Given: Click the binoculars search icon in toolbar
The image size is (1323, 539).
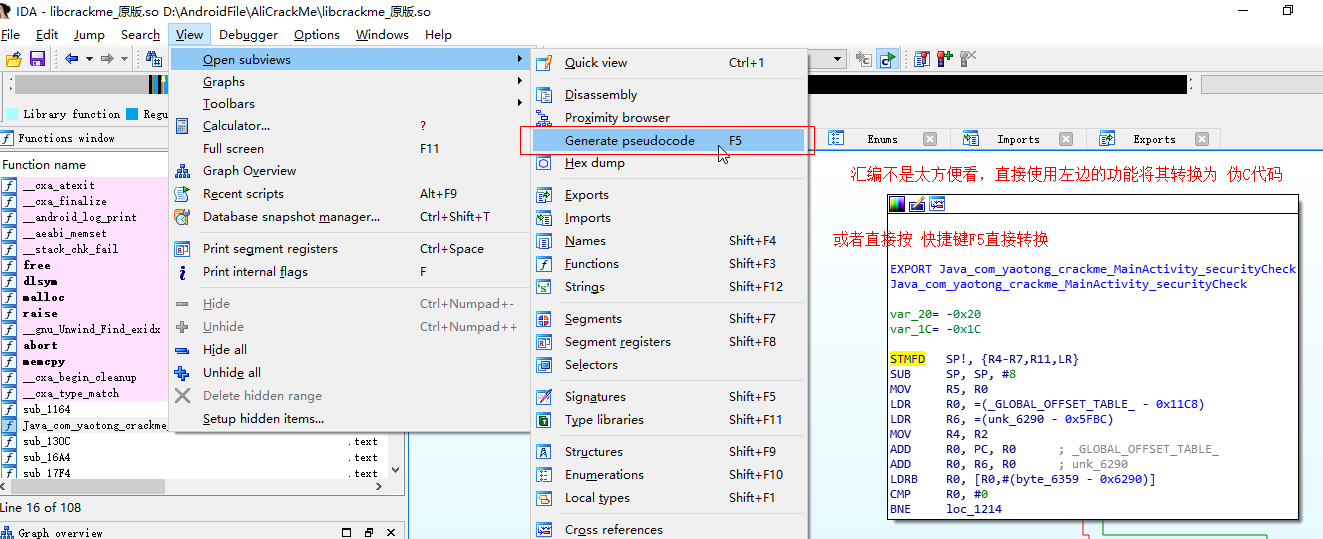Looking at the screenshot, I should (x=155, y=59).
